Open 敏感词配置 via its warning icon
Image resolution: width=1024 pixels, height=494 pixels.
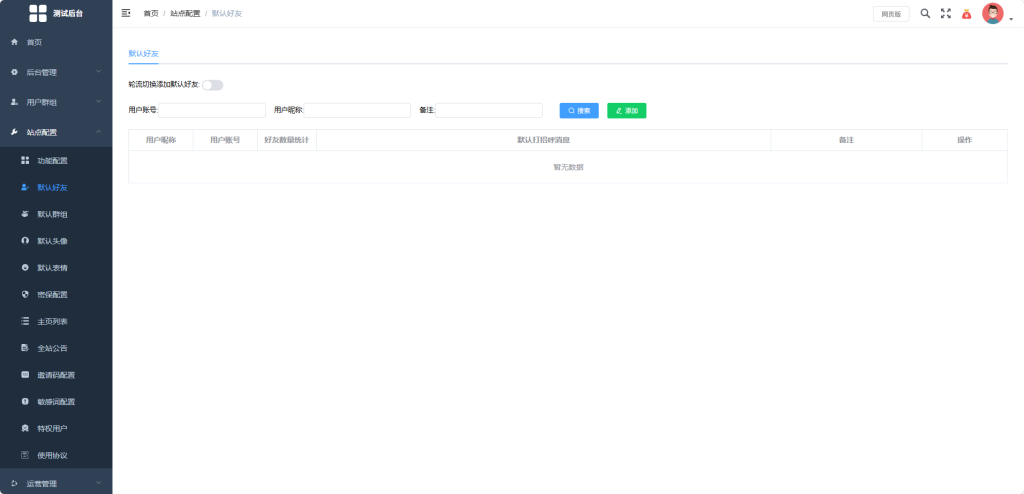tap(25, 401)
